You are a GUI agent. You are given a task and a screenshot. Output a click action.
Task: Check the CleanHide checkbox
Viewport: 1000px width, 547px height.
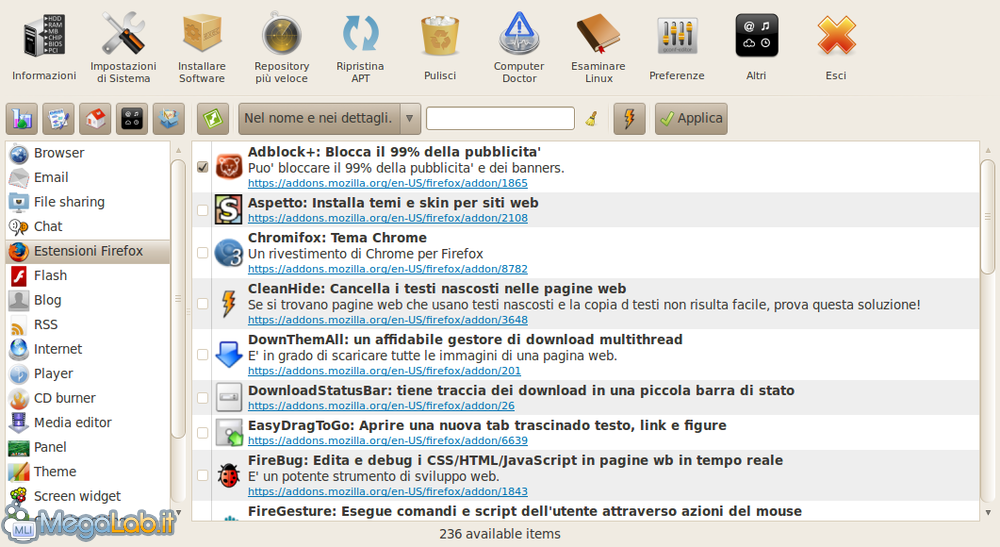pyautogui.click(x=203, y=303)
